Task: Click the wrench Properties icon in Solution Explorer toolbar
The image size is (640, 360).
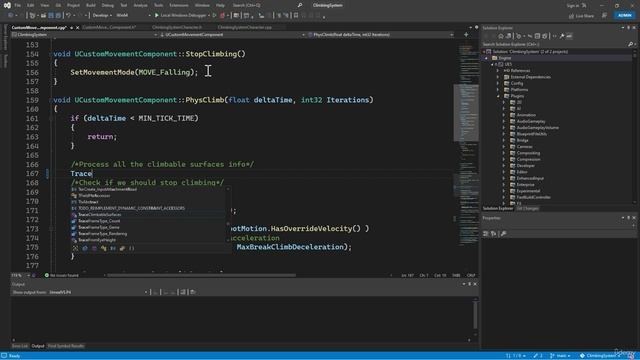Action: coord(562,36)
